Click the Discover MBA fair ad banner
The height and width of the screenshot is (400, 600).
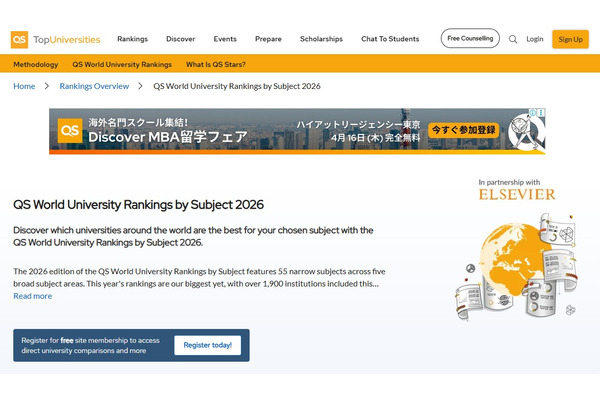click(297, 131)
